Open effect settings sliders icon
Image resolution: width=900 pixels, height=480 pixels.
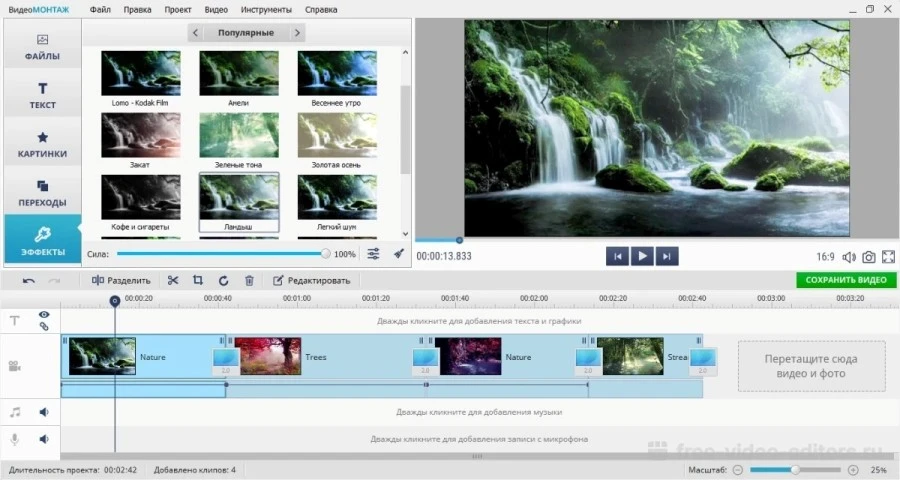tap(373, 253)
